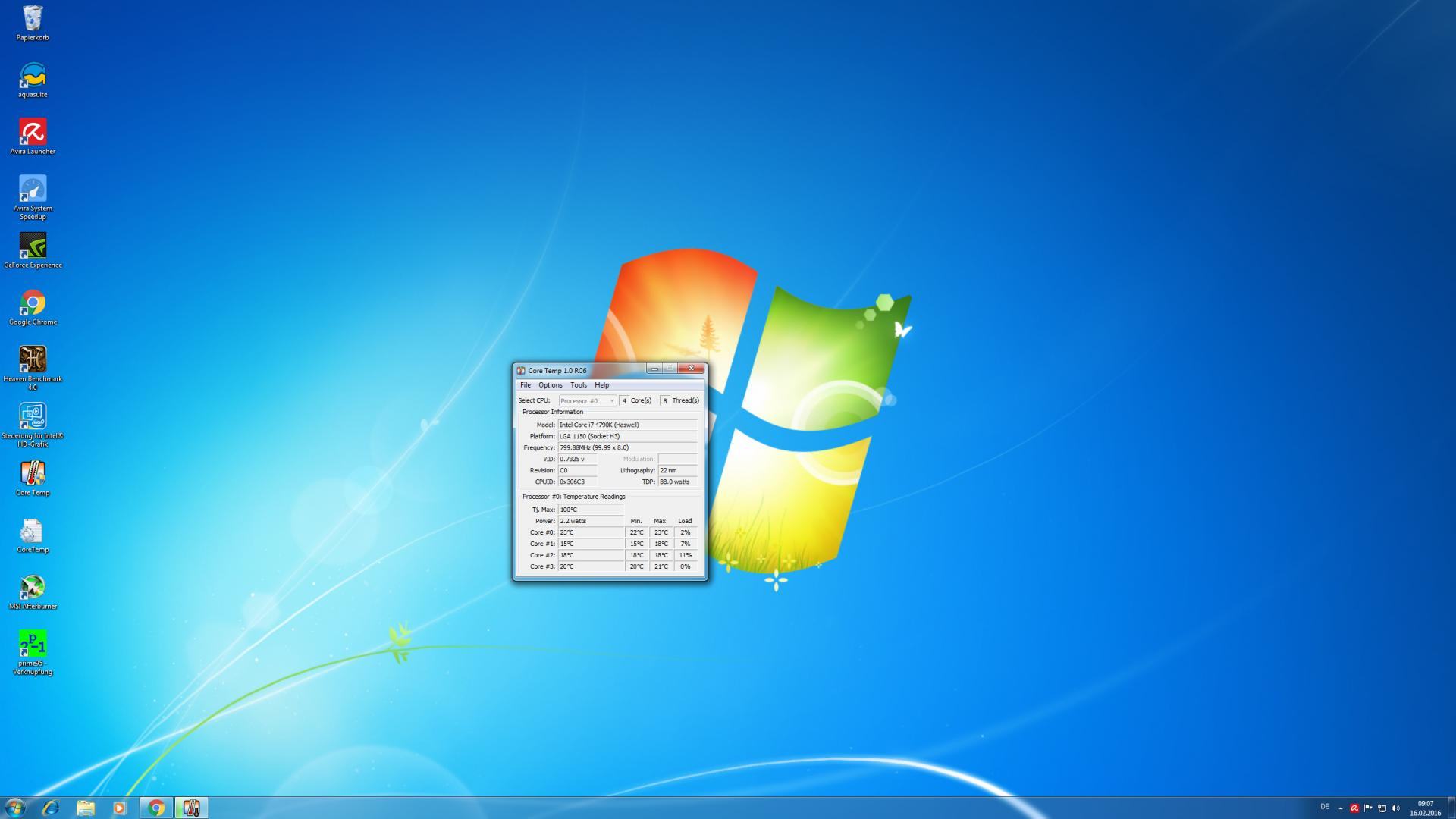Open the Action Center flag icon

1368,808
